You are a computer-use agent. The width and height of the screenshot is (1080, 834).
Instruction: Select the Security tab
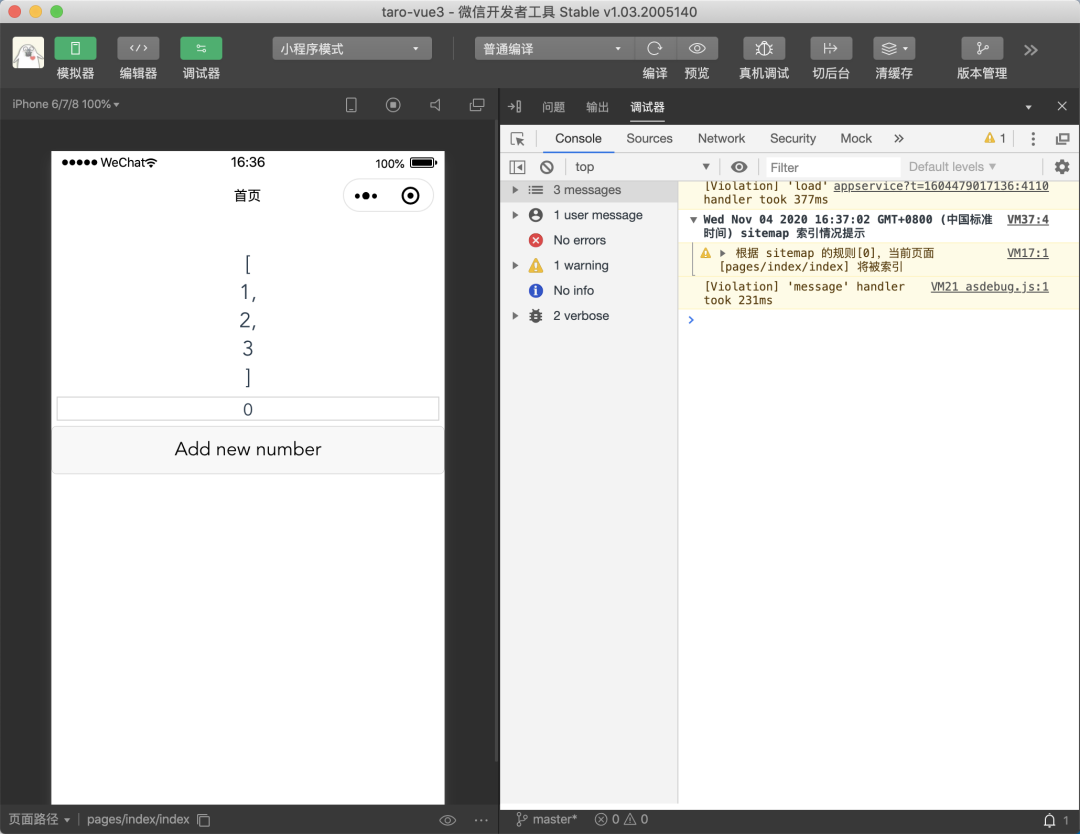tap(793, 138)
